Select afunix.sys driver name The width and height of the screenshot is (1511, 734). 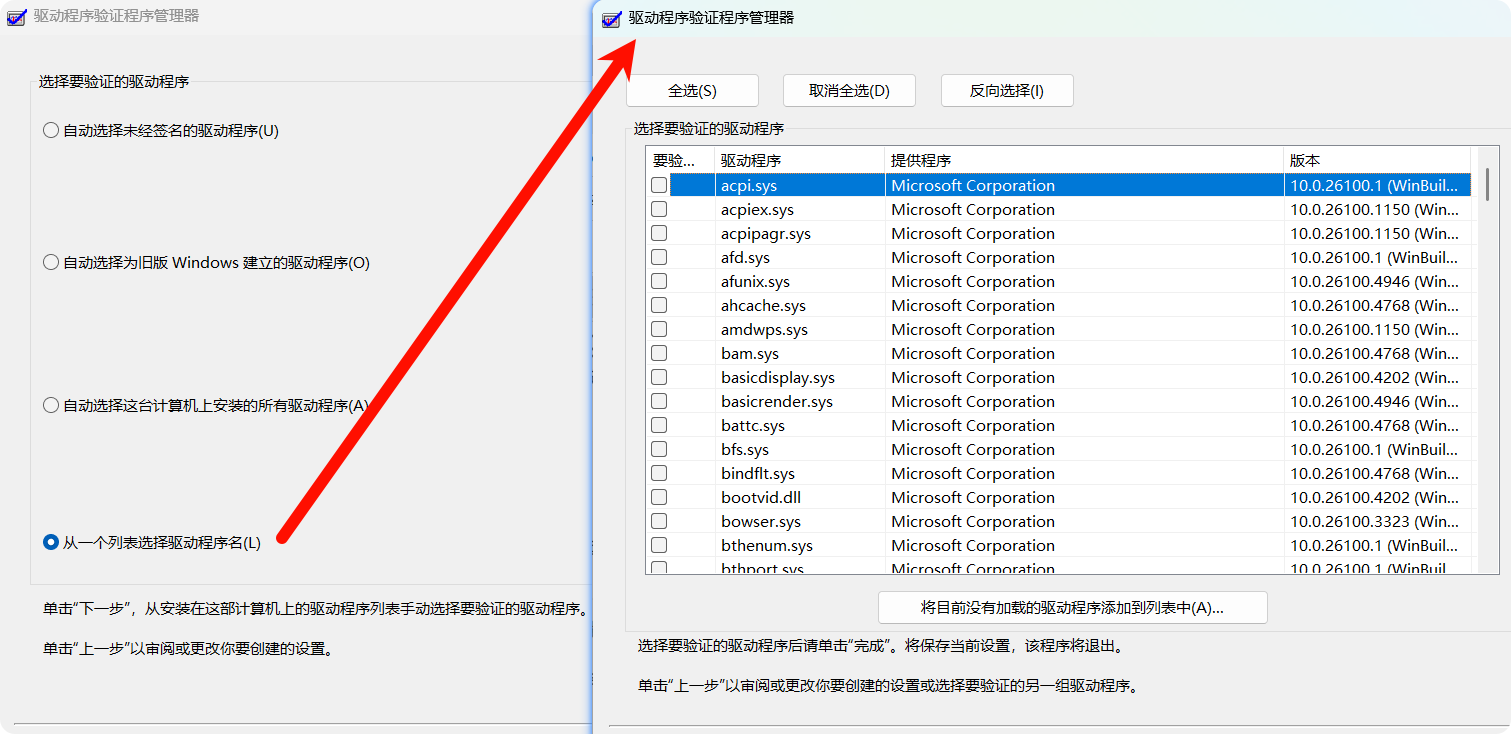tap(755, 281)
